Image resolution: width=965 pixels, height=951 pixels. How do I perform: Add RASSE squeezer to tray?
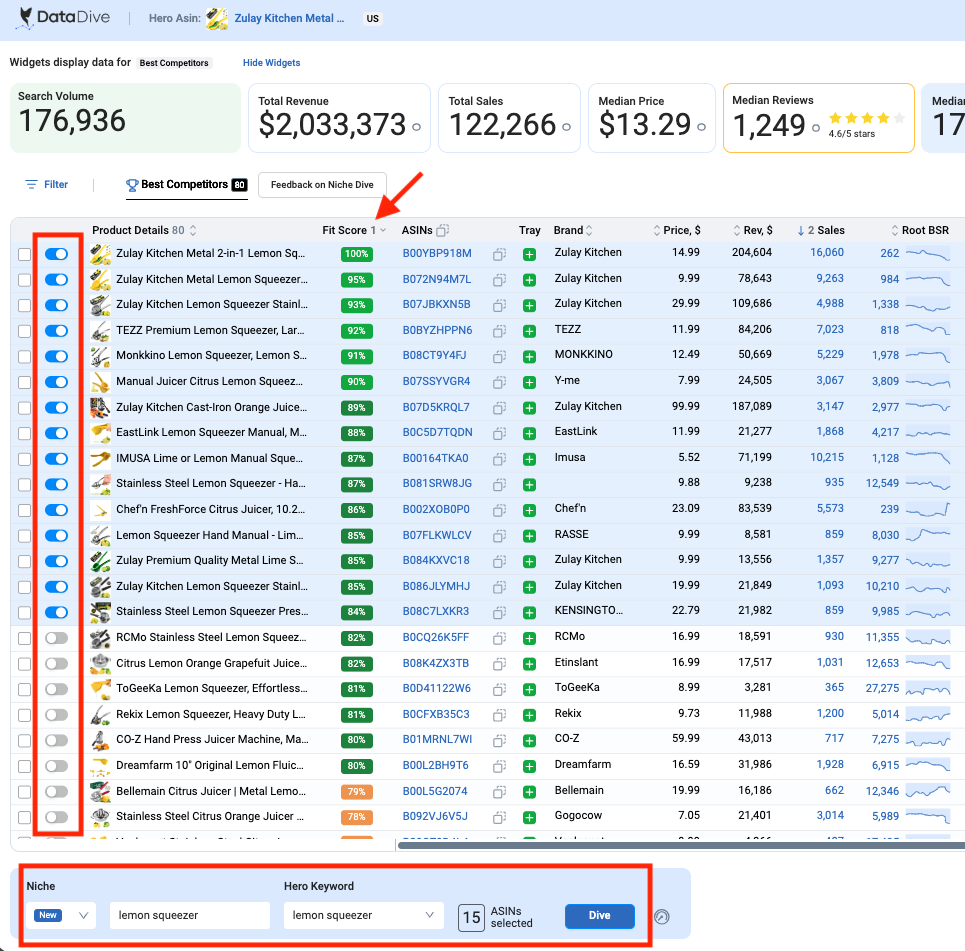(529, 536)
